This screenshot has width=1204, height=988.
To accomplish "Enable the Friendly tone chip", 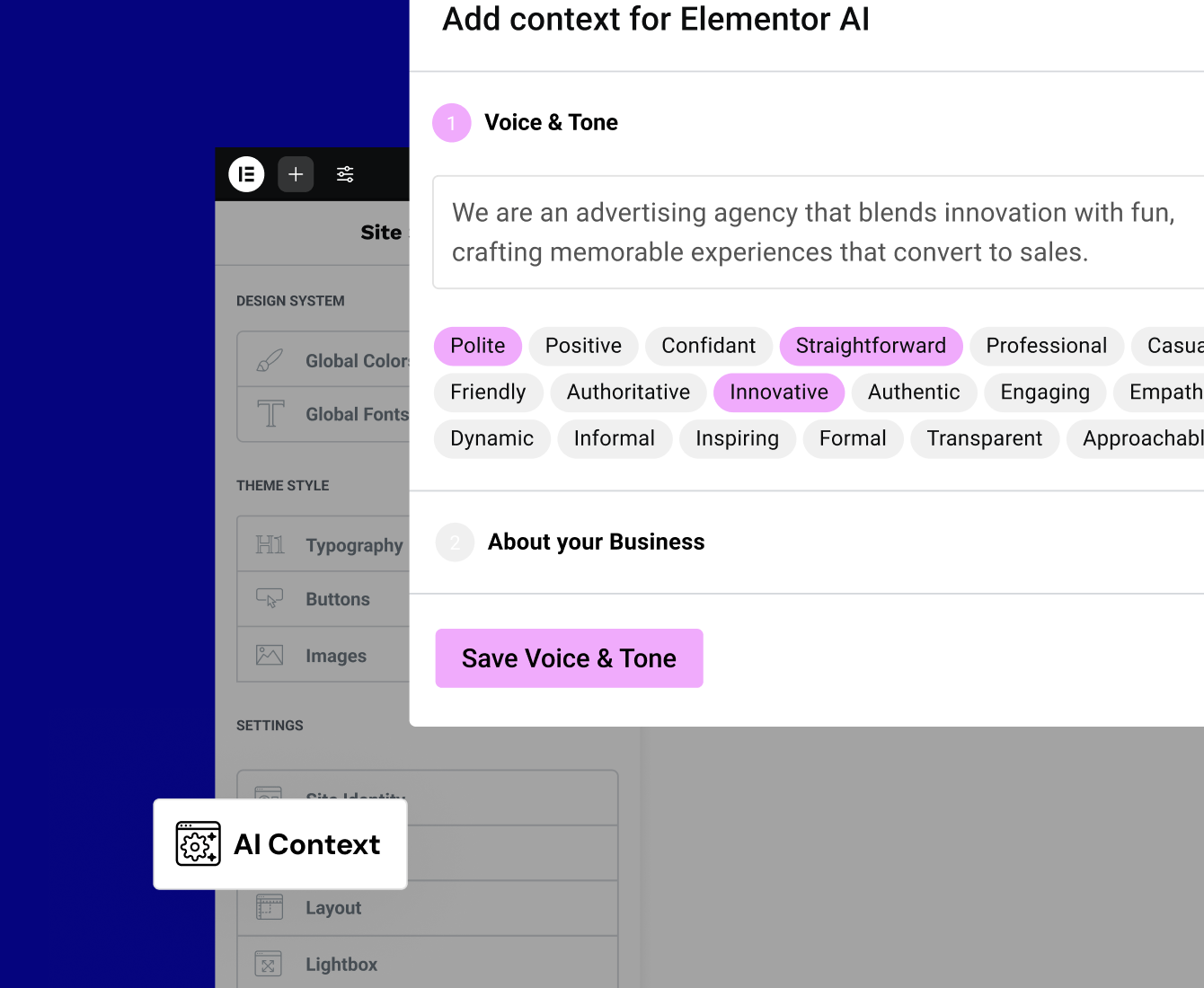I will (488, 393).
